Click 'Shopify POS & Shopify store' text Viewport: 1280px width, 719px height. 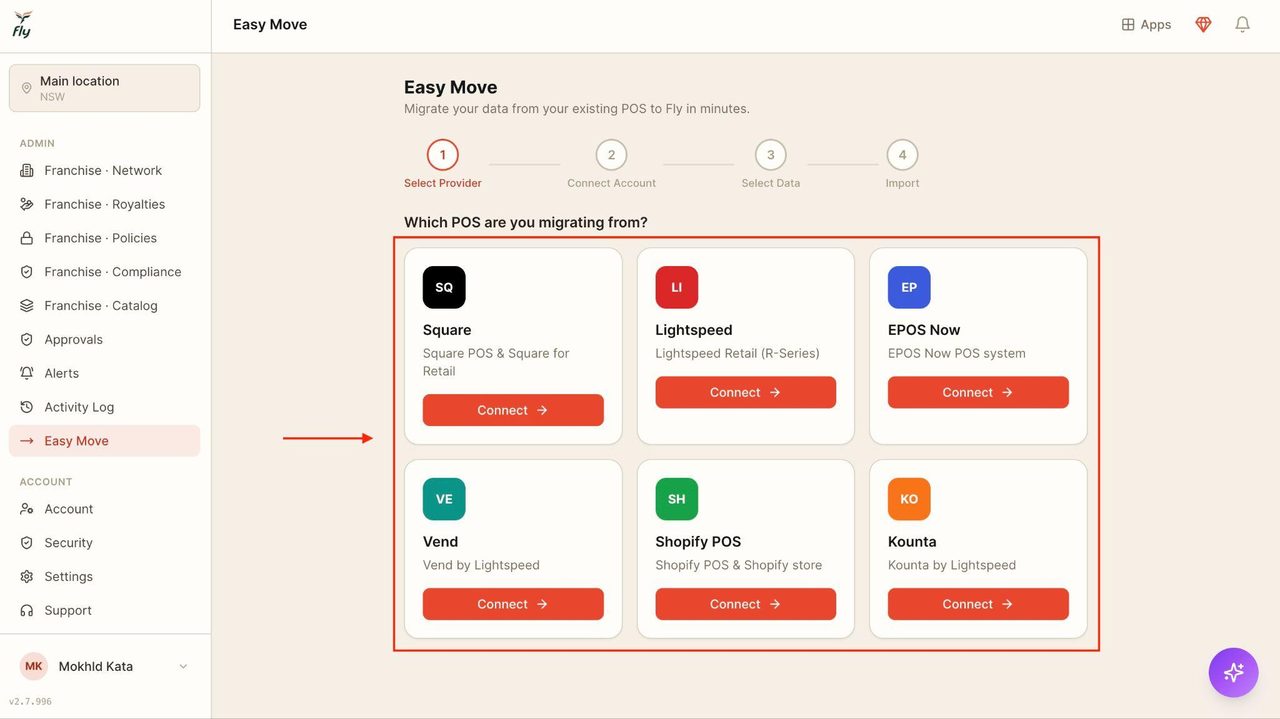point(739,565)
